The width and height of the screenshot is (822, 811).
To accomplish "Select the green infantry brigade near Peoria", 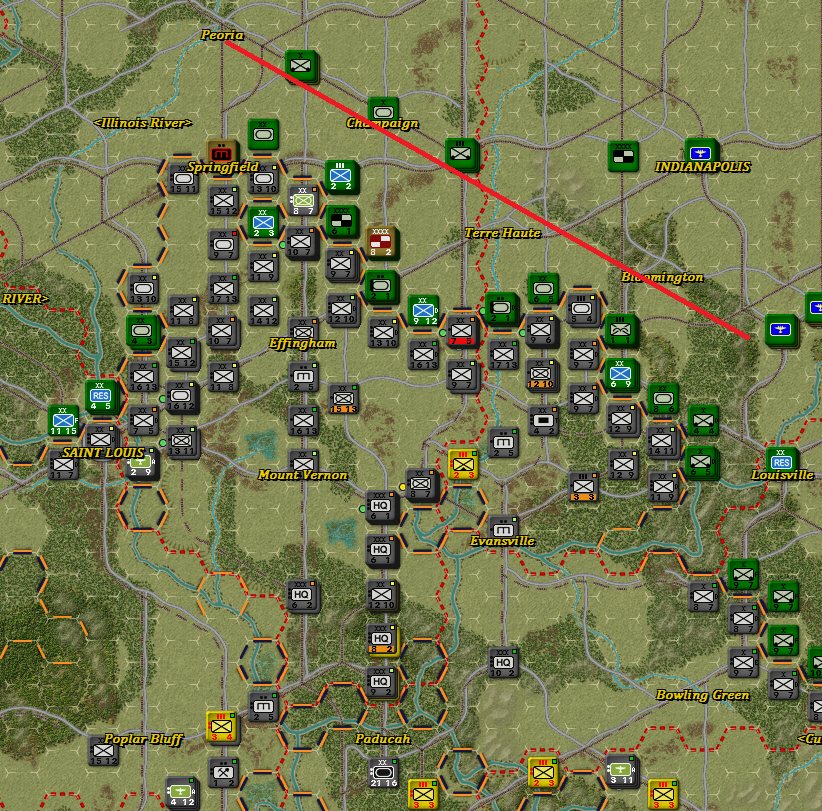I will (x=301, y=66).
